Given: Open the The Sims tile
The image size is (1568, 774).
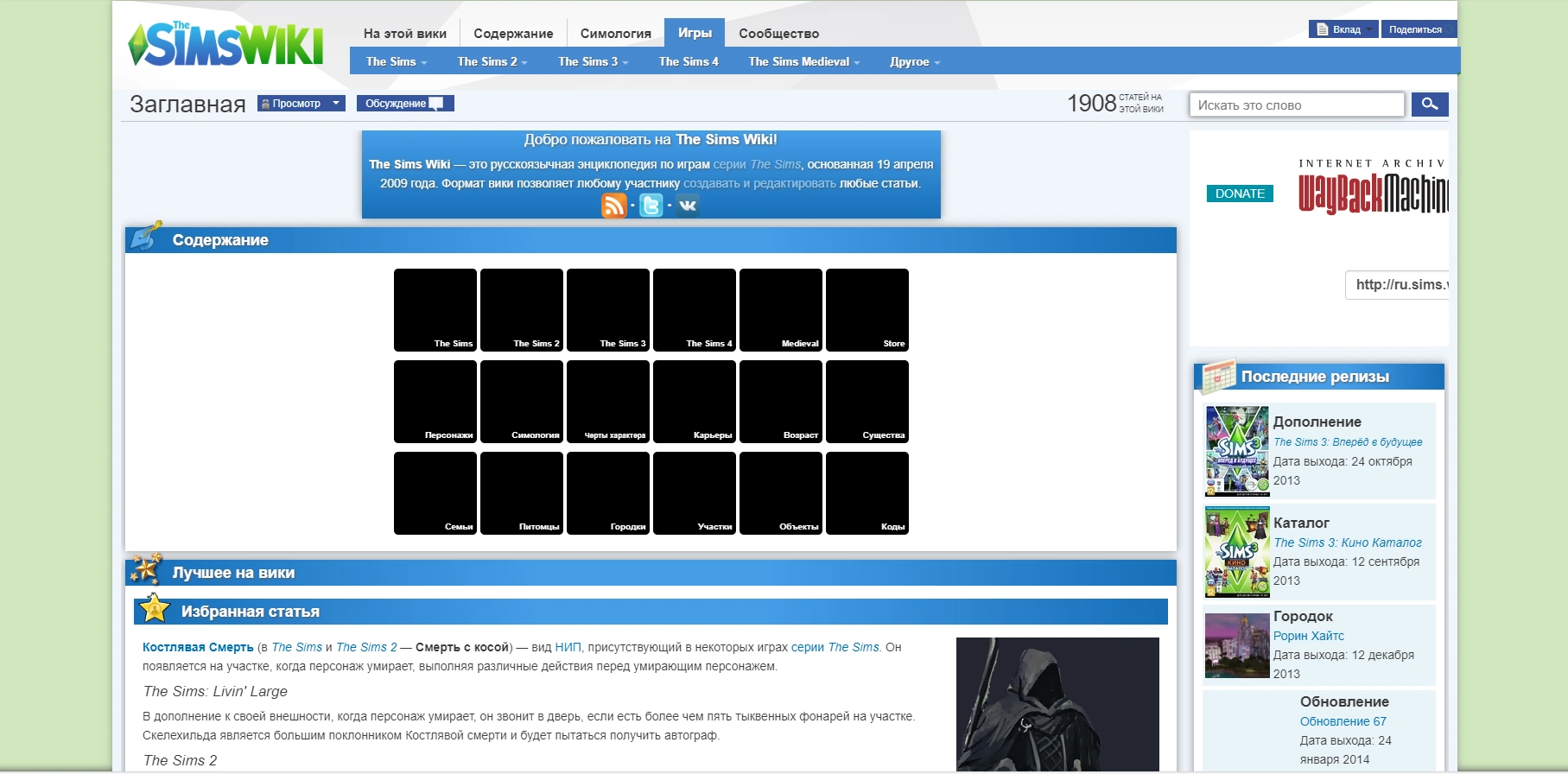Looking at the screenshot, I should coord(435,310).
